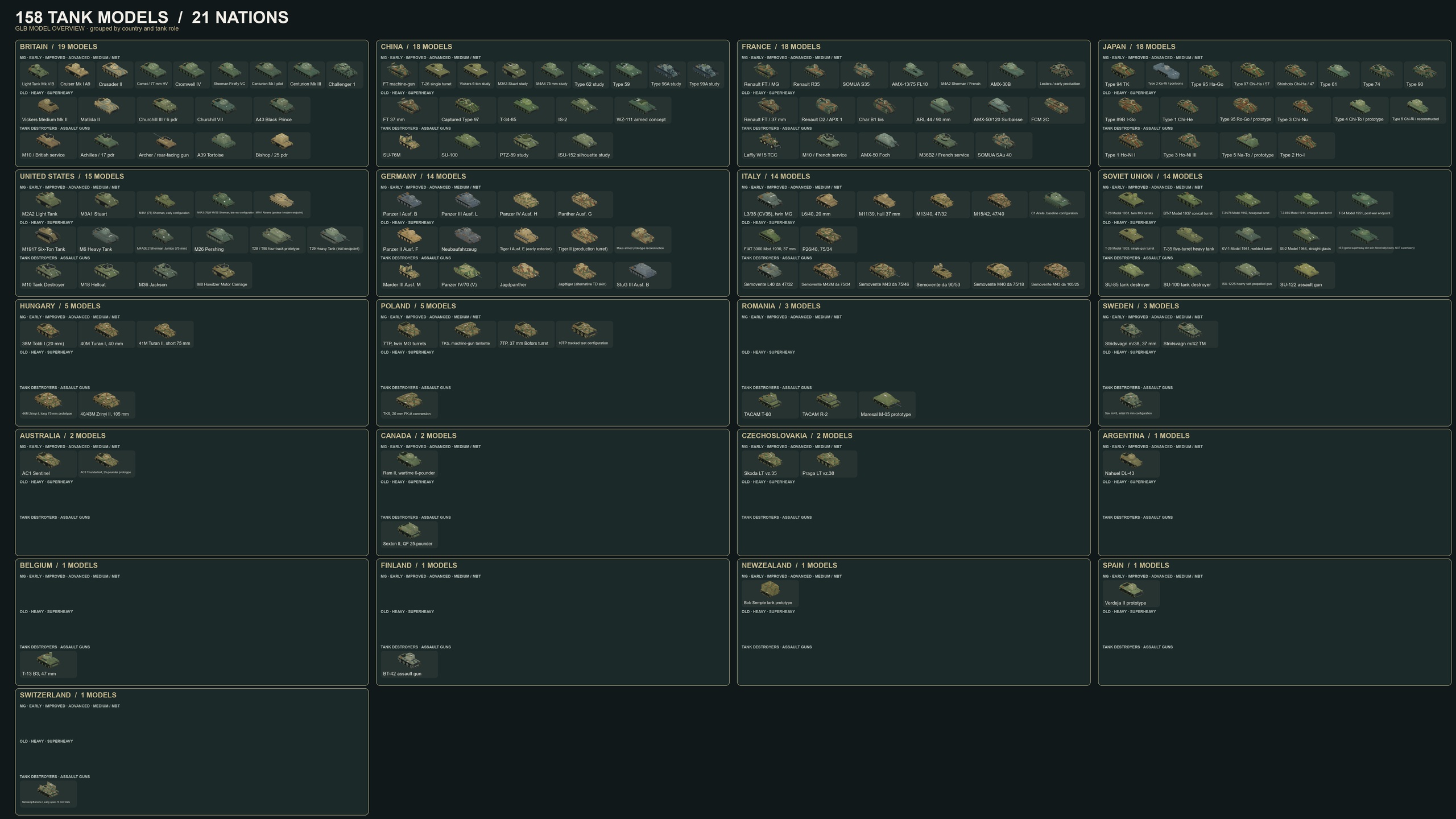Select the Laffly W15 TCC model
1456x819 pixels.
point(770,146)
